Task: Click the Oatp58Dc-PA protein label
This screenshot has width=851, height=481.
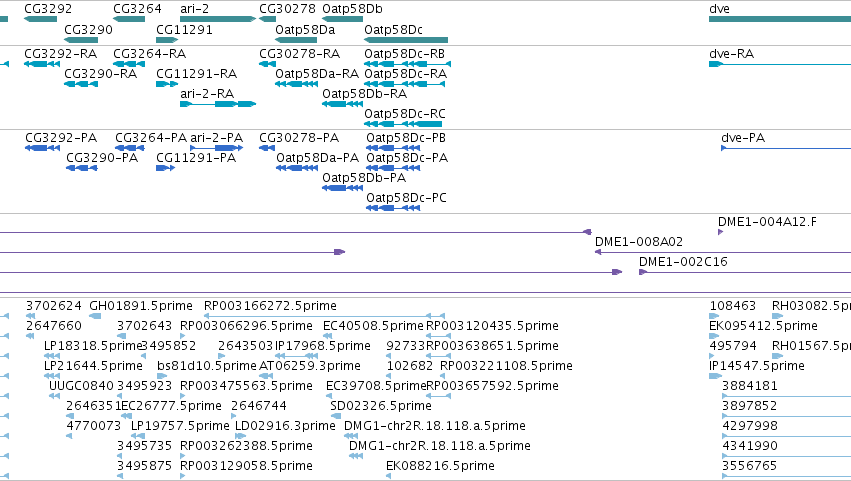Action: [407, 158]
